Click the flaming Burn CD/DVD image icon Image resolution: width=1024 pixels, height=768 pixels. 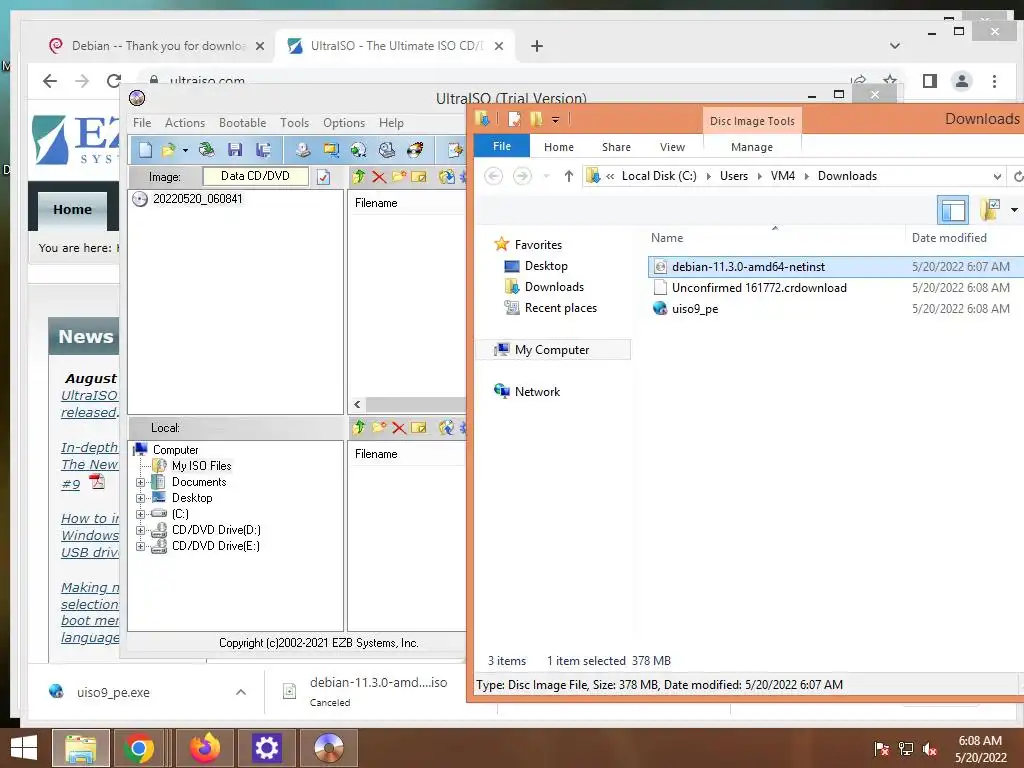(415, 150)
